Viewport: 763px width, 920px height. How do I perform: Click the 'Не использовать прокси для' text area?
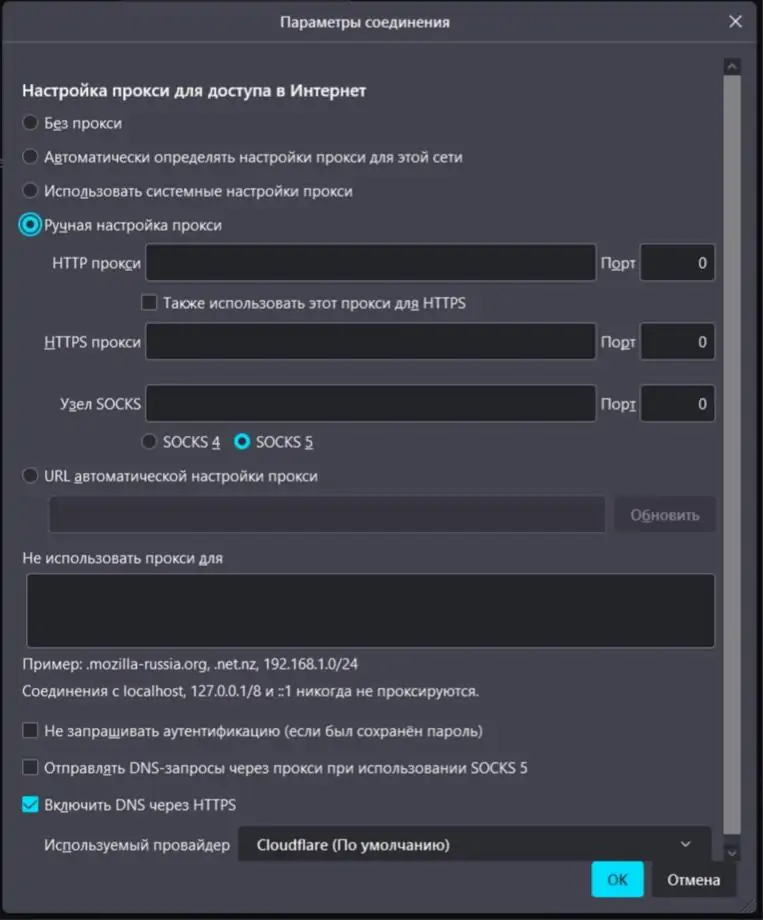pos(370,610)
